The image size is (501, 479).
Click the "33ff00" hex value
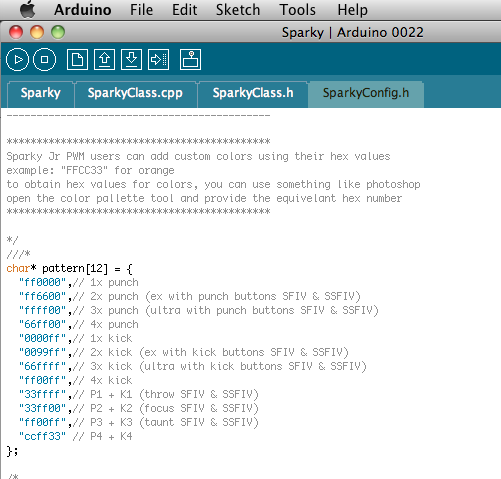(x=42, y=408)
